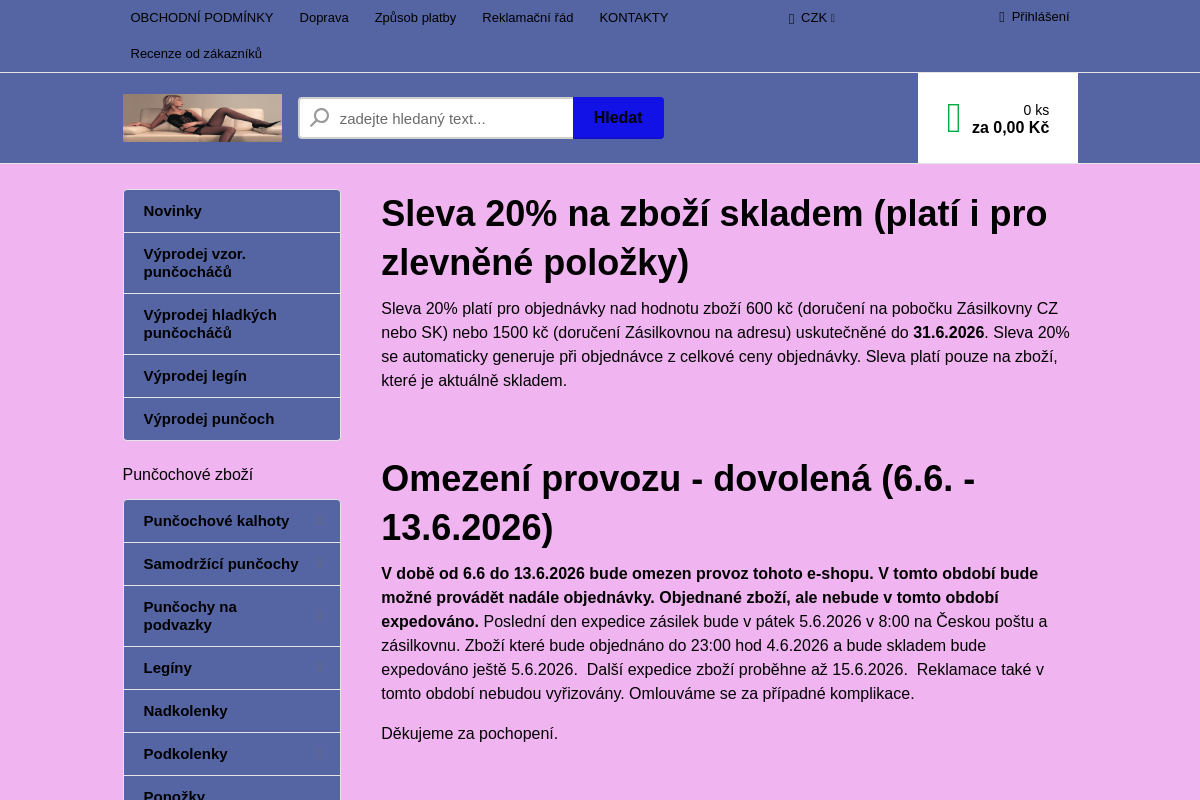Open the CZK currency dropdown
The width and height of the screenshot is (1200, 800).
[x=812, y=18]
